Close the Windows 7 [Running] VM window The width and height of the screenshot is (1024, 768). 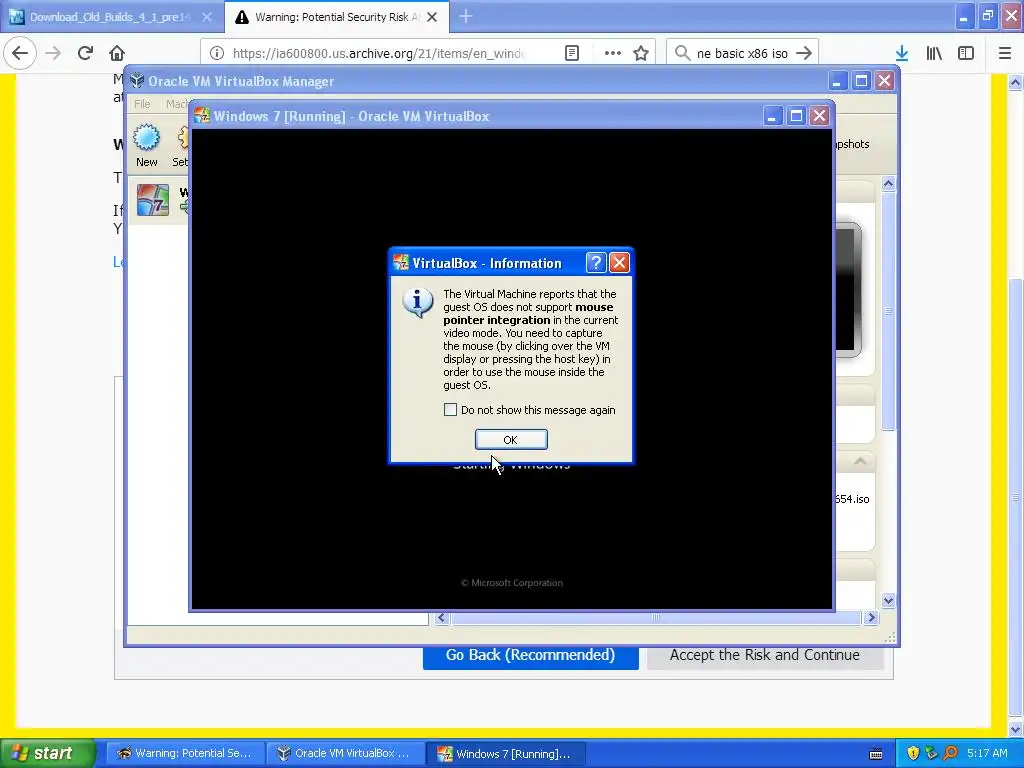click(x=820, y=116)
